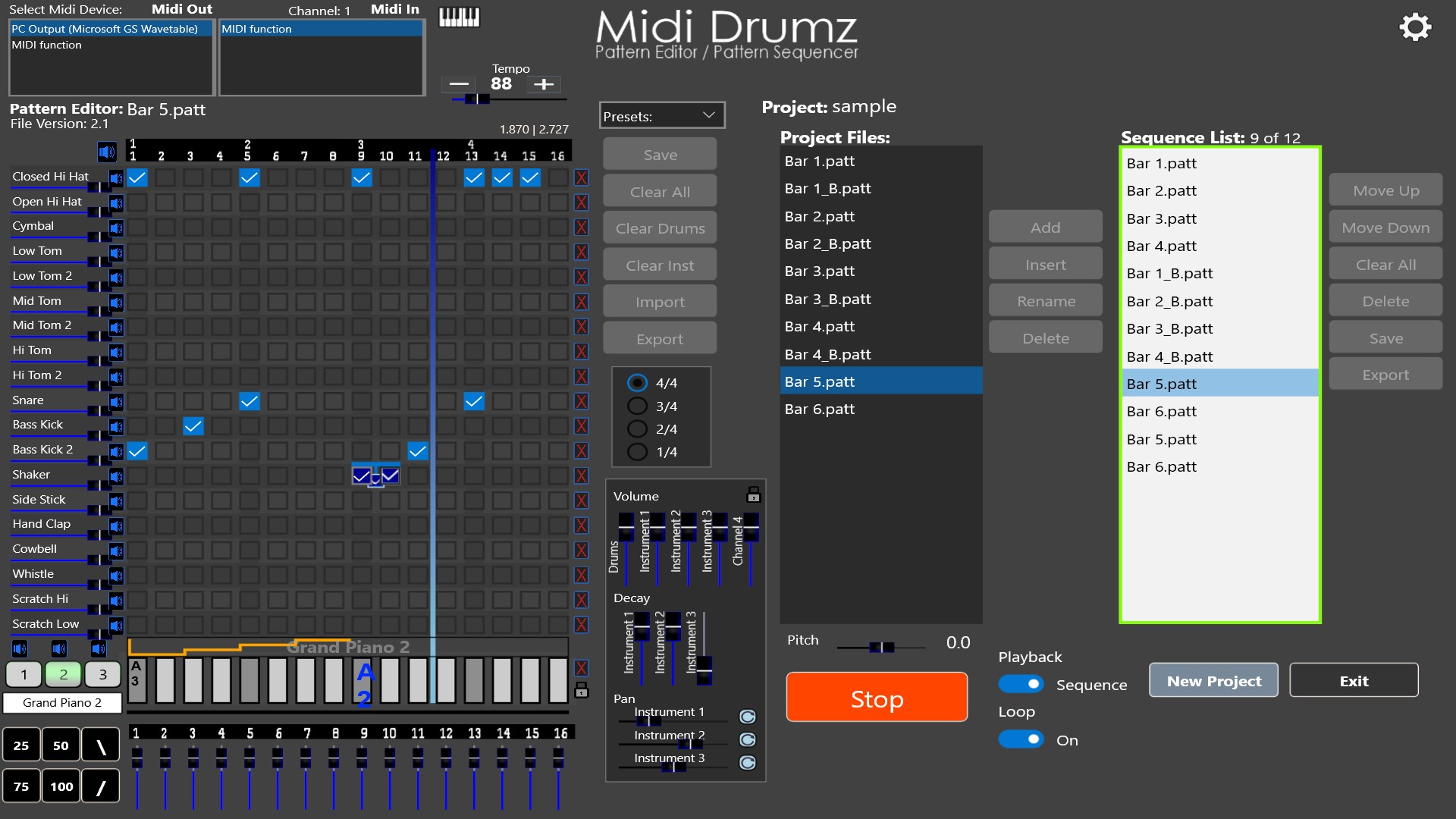This screenshot has height=819, width=1456.
Task: Select Bar 4_B.patt in Project Files
Action: (x=881, y=354)
